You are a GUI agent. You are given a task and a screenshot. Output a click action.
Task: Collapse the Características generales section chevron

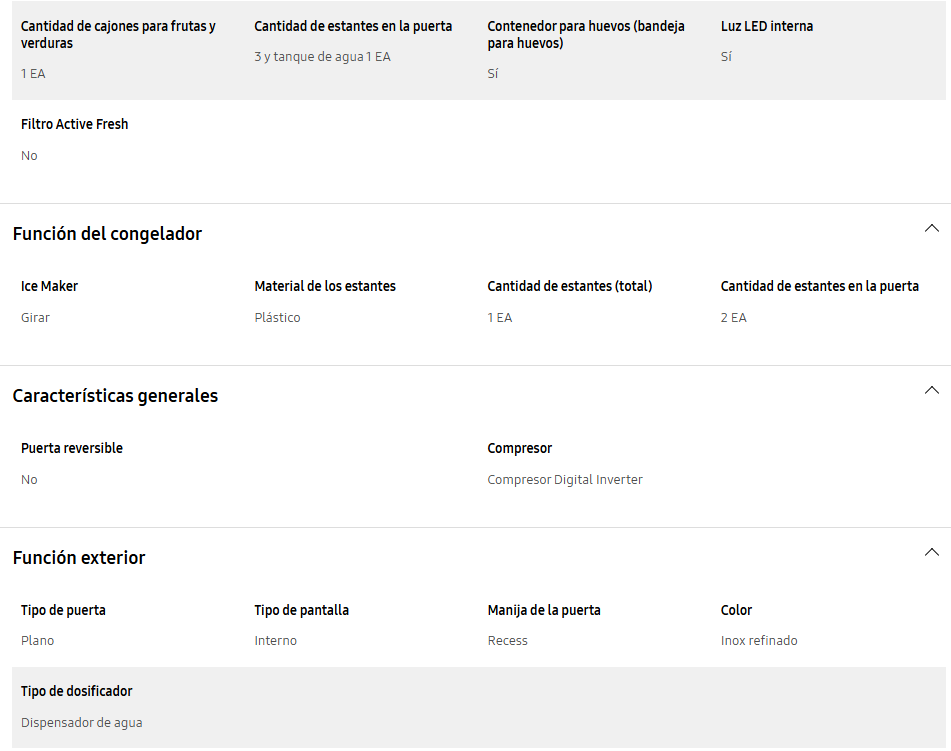coord(932,391)
